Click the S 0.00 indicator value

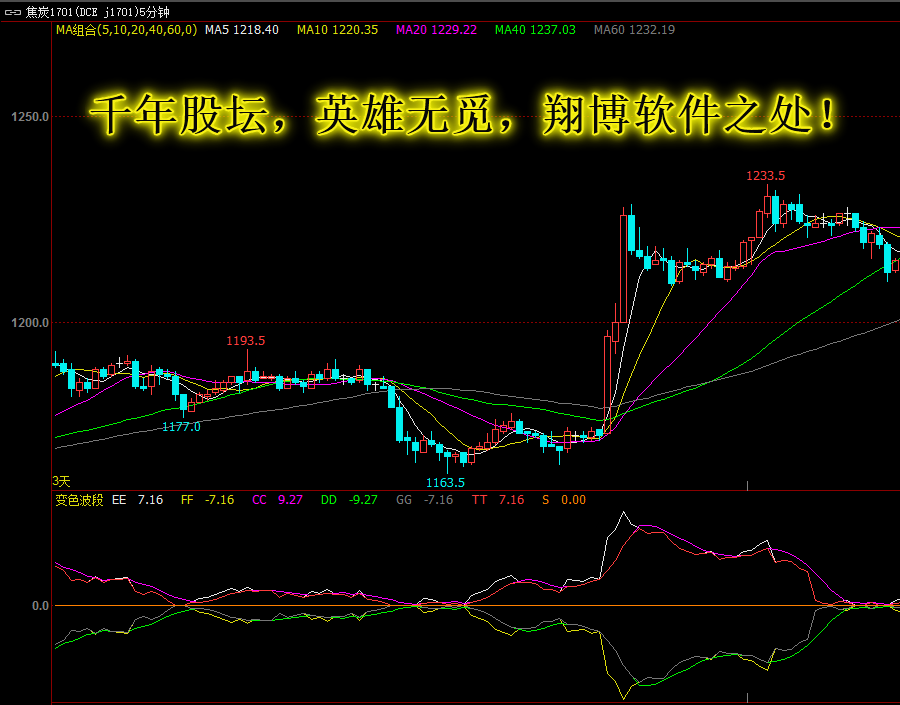[x=564, y=500]
